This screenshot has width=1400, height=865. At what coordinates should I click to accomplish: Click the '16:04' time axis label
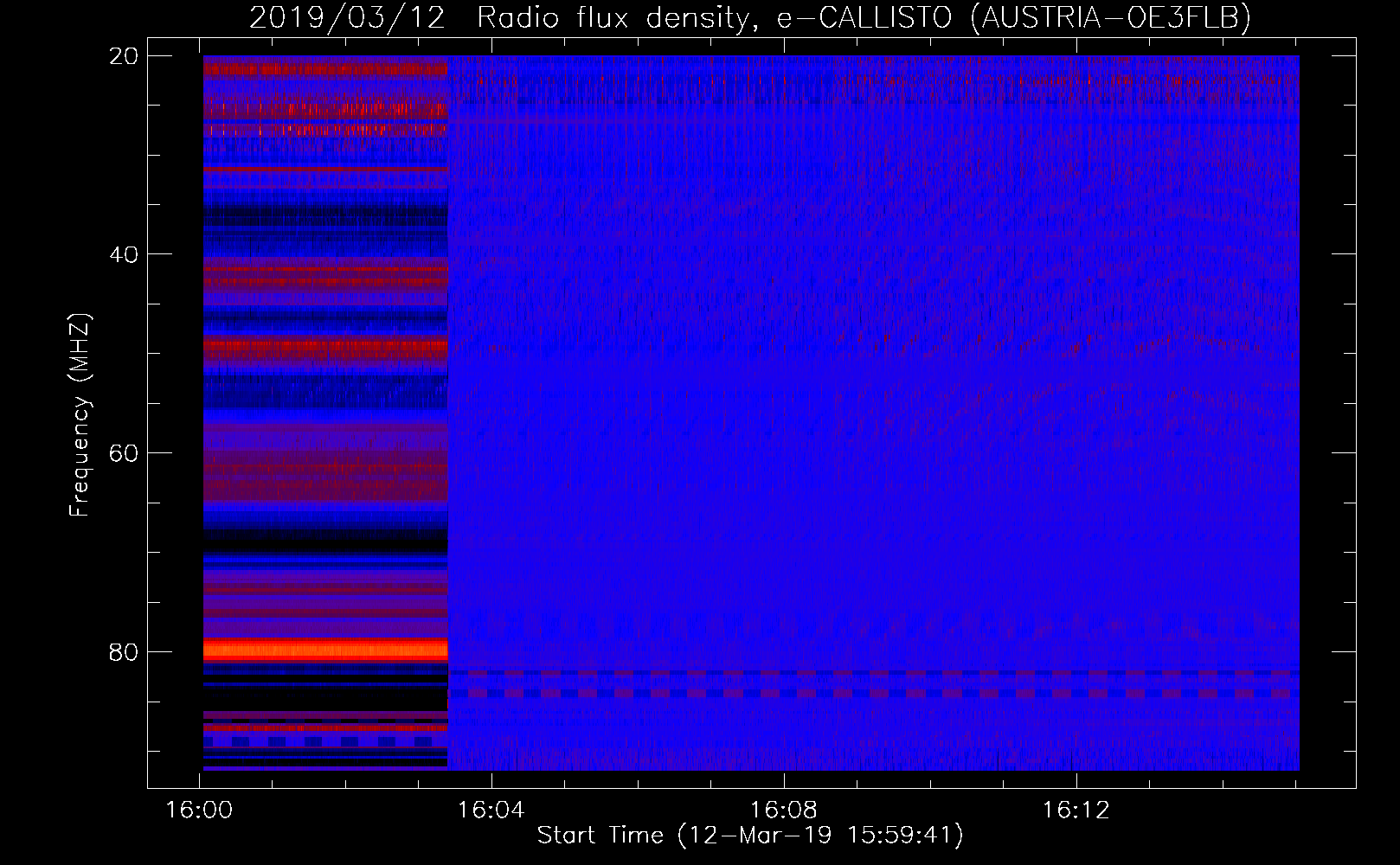(491, 811)
